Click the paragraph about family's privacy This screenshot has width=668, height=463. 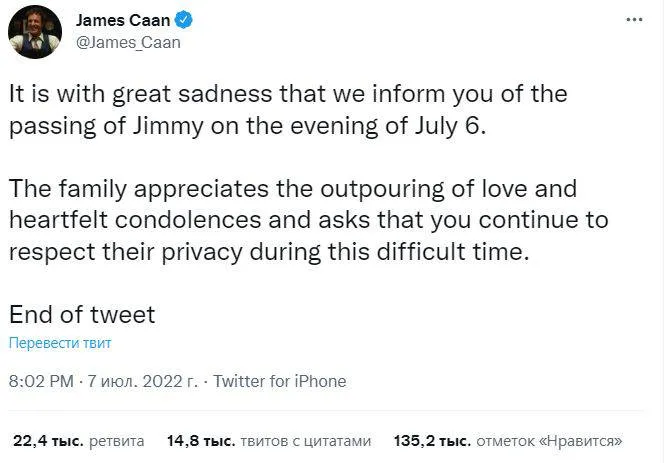pyautogui.click(x=308, y=220)
